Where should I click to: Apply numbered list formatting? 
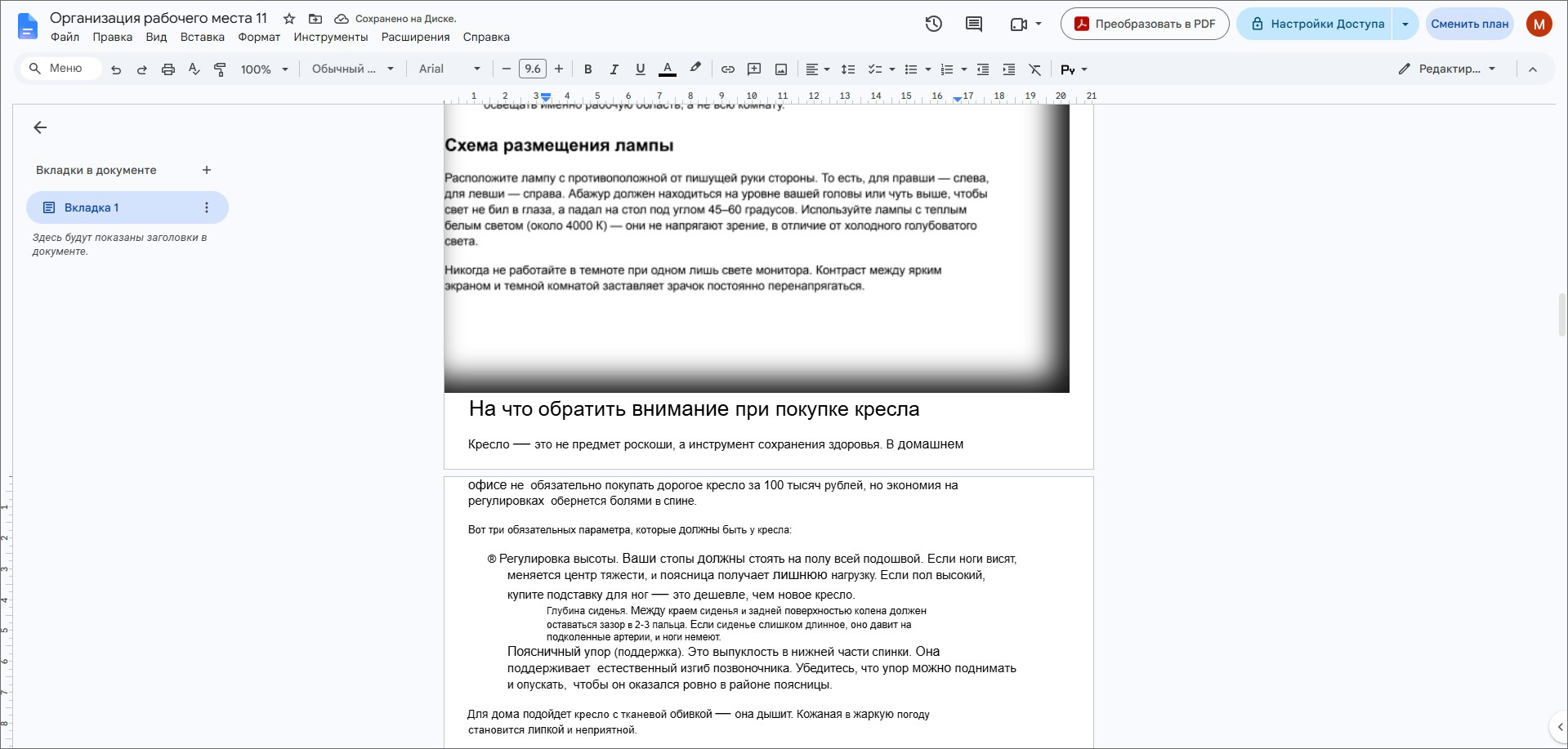(x=947, y=69)
